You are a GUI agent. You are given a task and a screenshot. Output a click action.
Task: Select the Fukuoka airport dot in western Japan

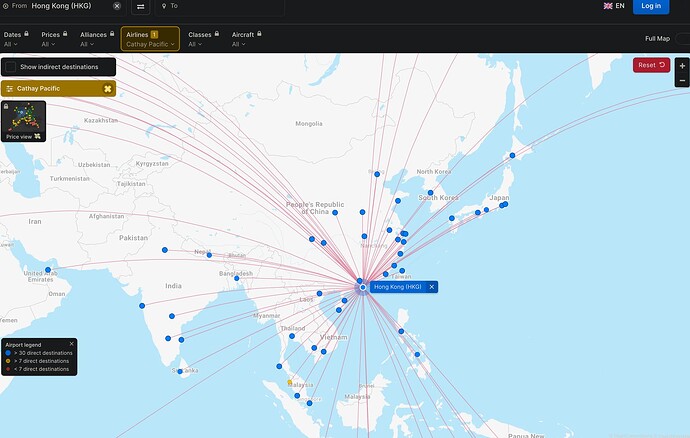click(x=451, y=218)
